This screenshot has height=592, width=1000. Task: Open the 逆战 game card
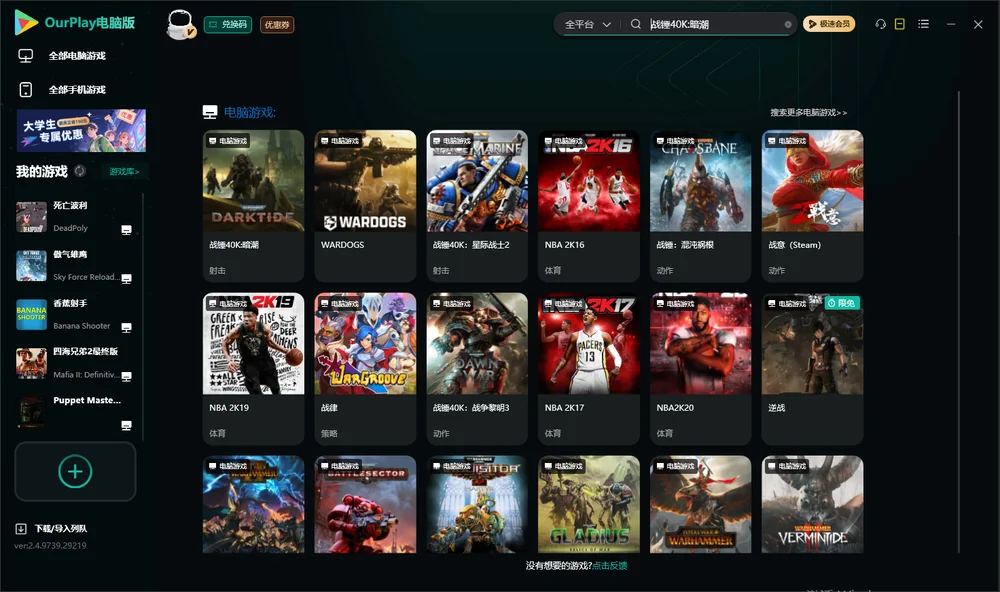[812, 369]
